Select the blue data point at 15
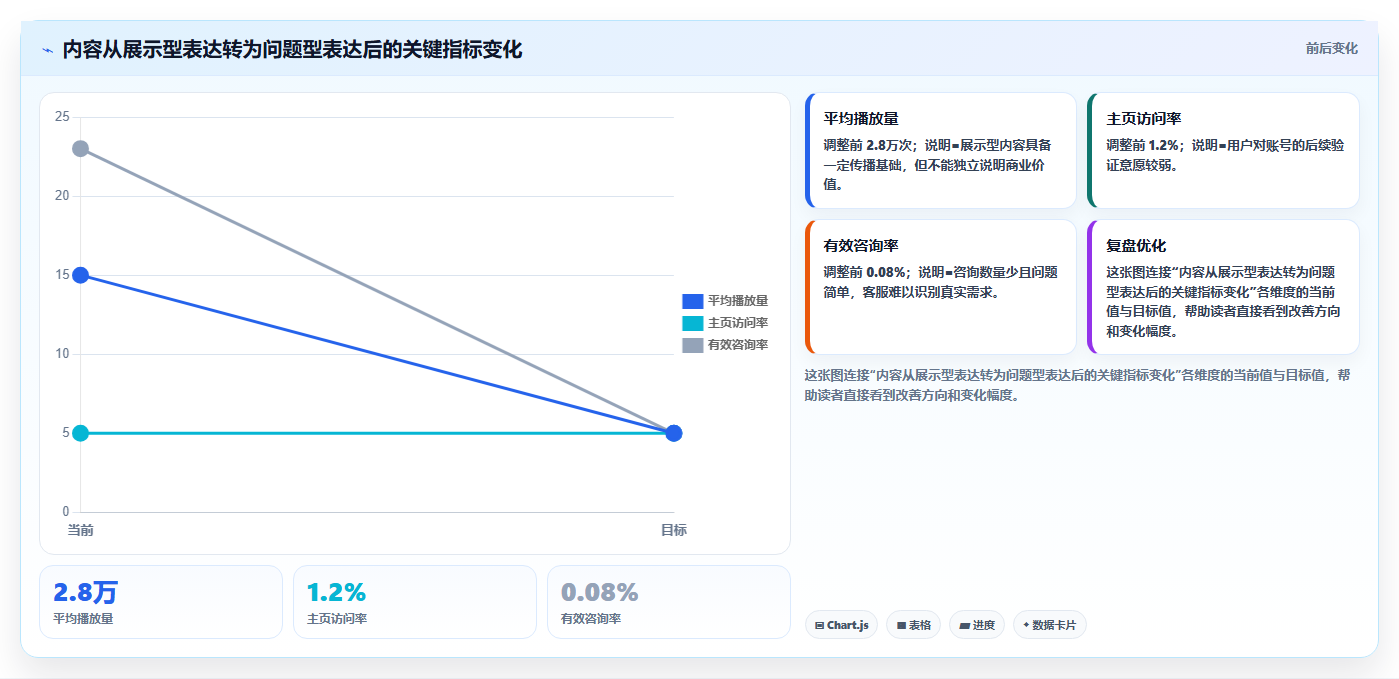The height and width of the screenshot is (679, 1399). pyautogui.click(x=81, y=275)
